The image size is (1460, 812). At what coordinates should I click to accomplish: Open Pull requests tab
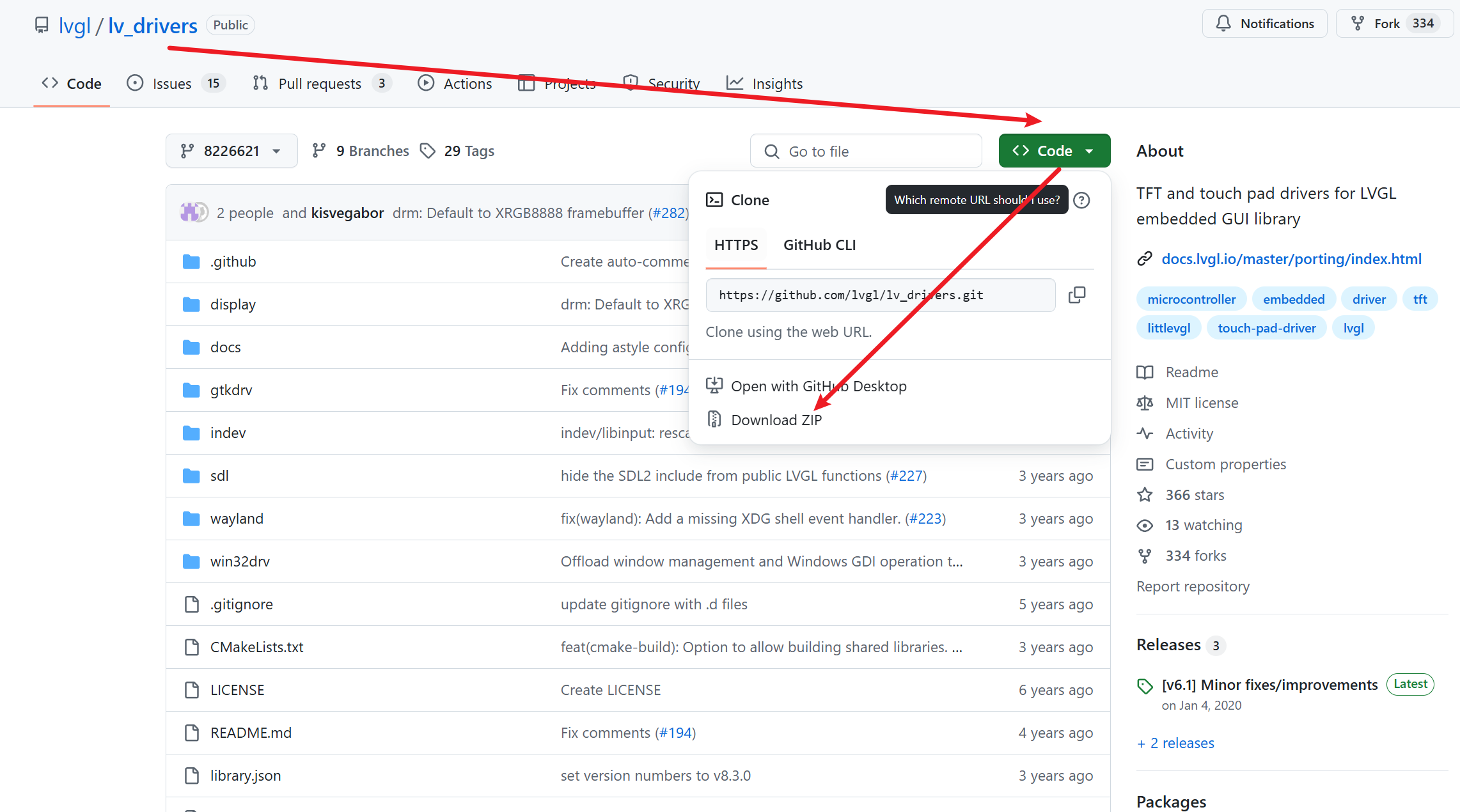(x=319, y=84)
